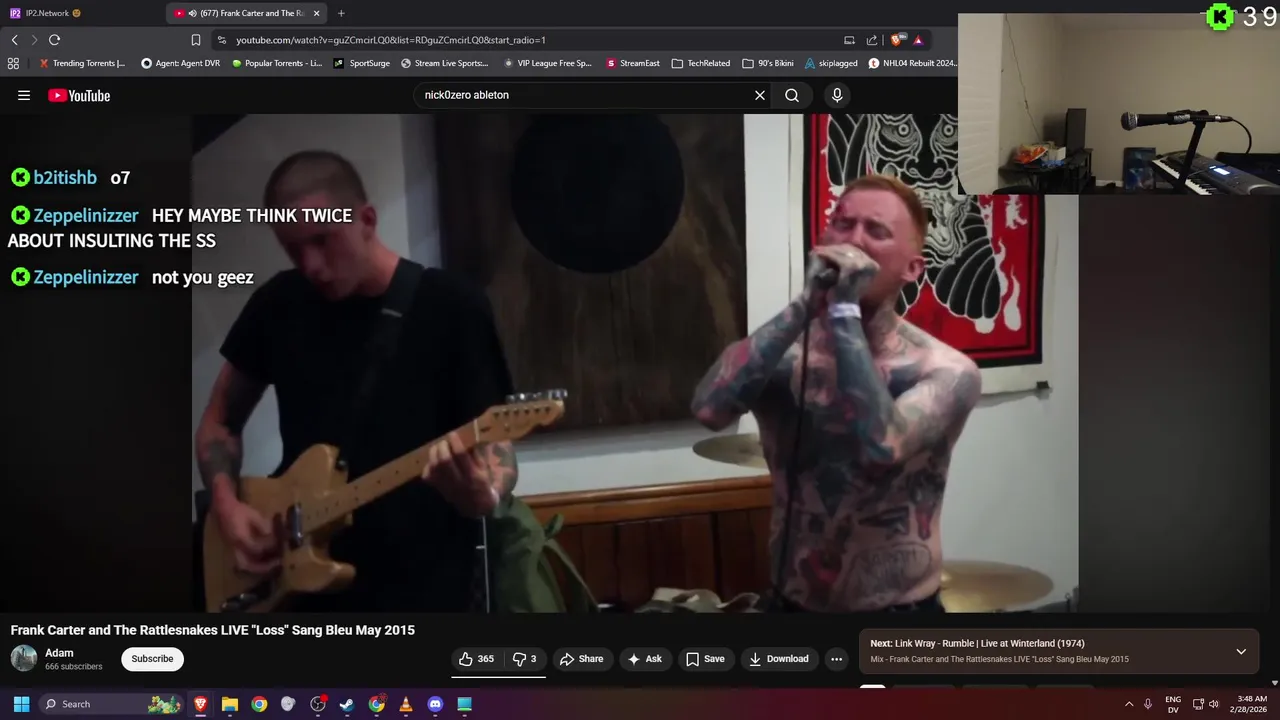
Task: Open the Stream Live Sports bookmark
Action: click(x=445, y=63)
